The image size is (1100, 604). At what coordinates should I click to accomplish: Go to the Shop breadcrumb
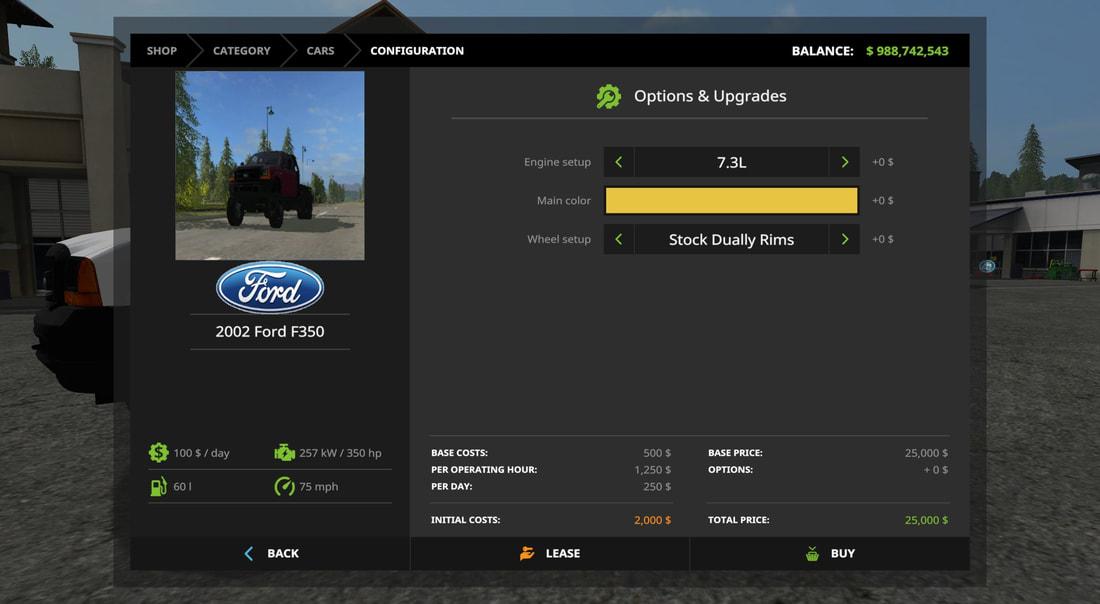pos(161,51)
